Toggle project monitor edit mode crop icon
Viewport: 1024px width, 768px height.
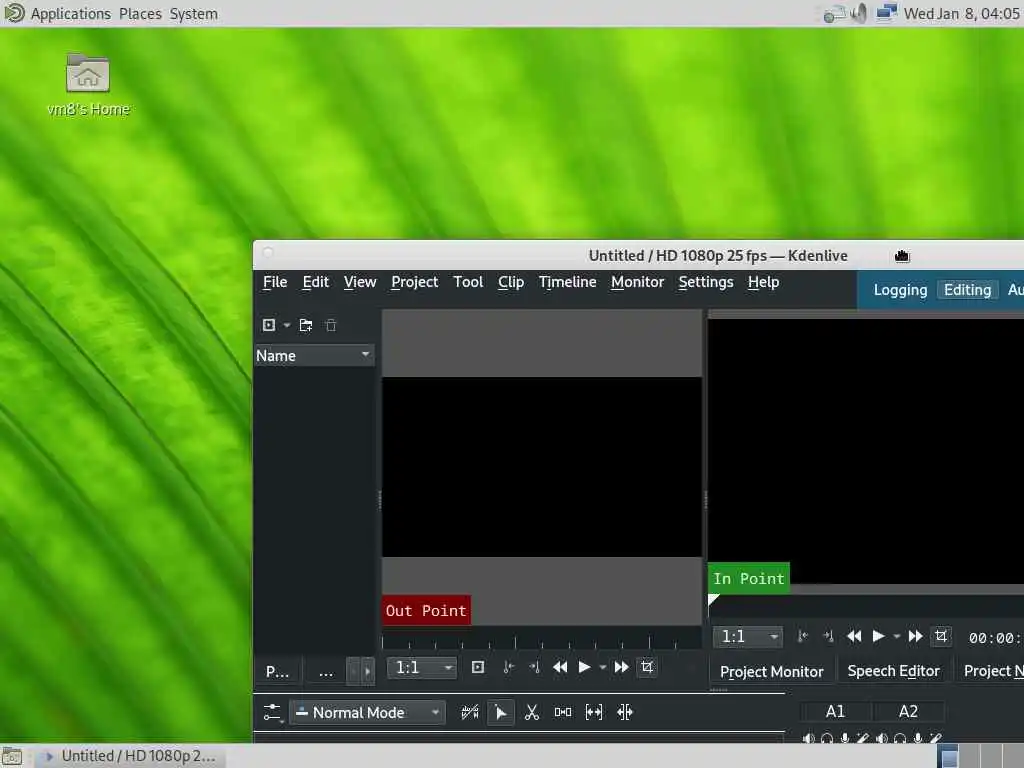tap(941, 636)
